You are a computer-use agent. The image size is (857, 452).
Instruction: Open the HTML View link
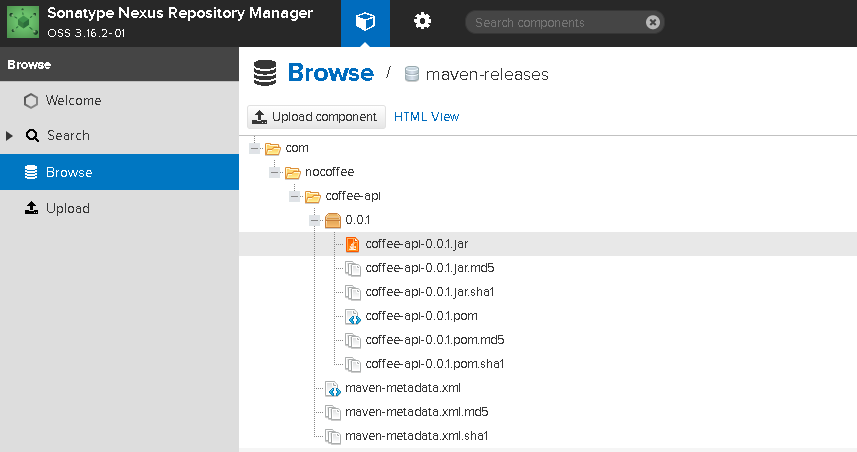pyautogui.click(x=426, y=117)
